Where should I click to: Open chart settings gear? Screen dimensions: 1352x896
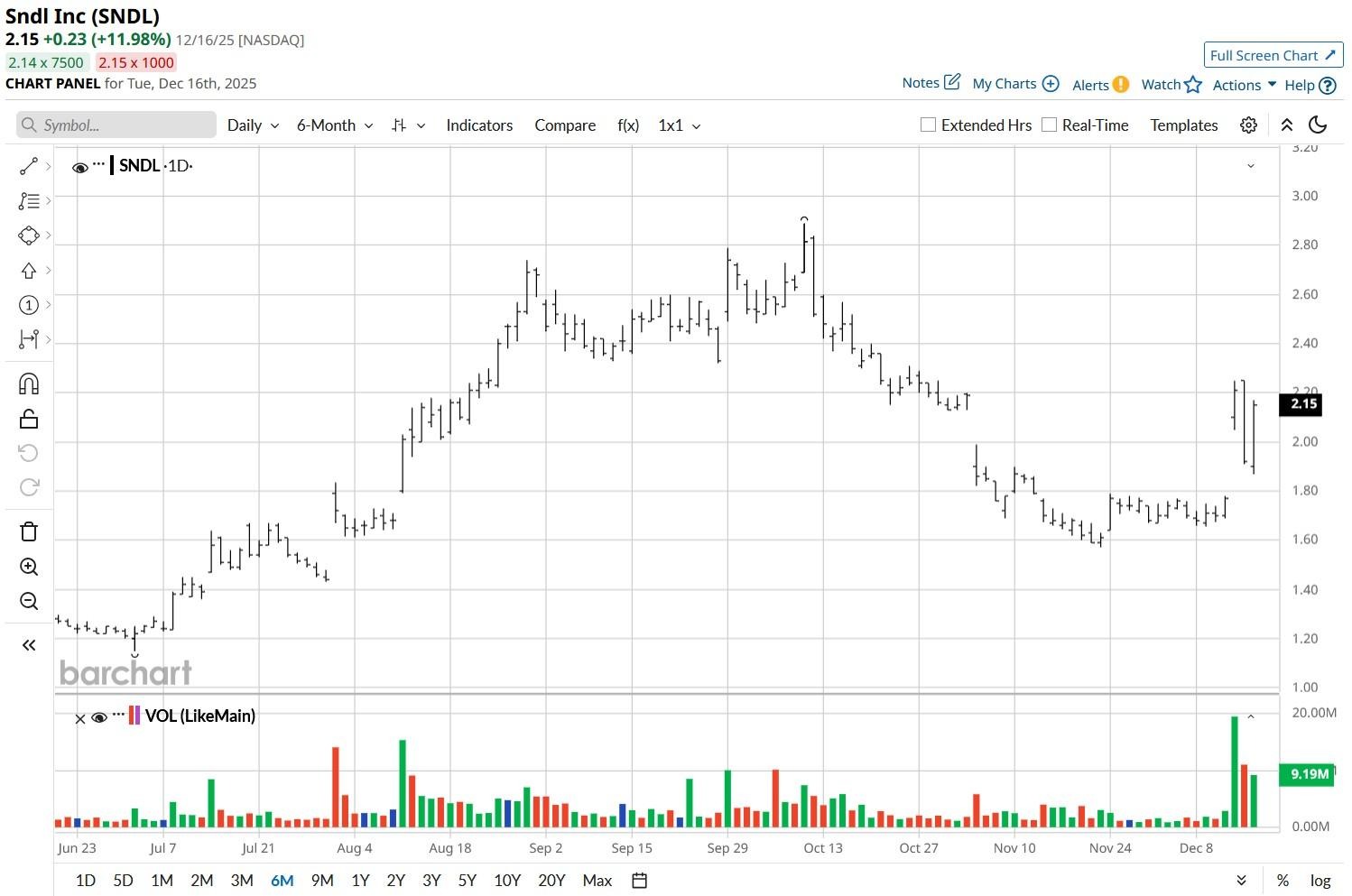pos(1248,125)
